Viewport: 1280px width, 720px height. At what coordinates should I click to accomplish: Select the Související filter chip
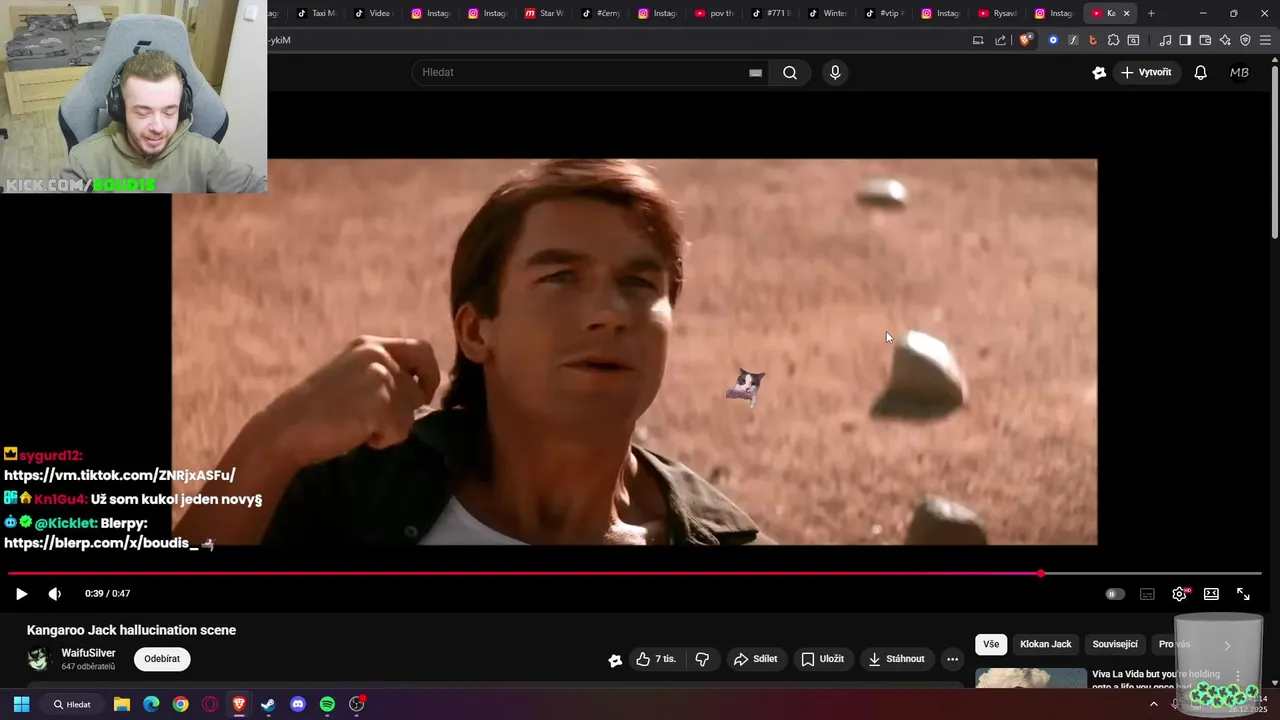[x=1115, y=644]
